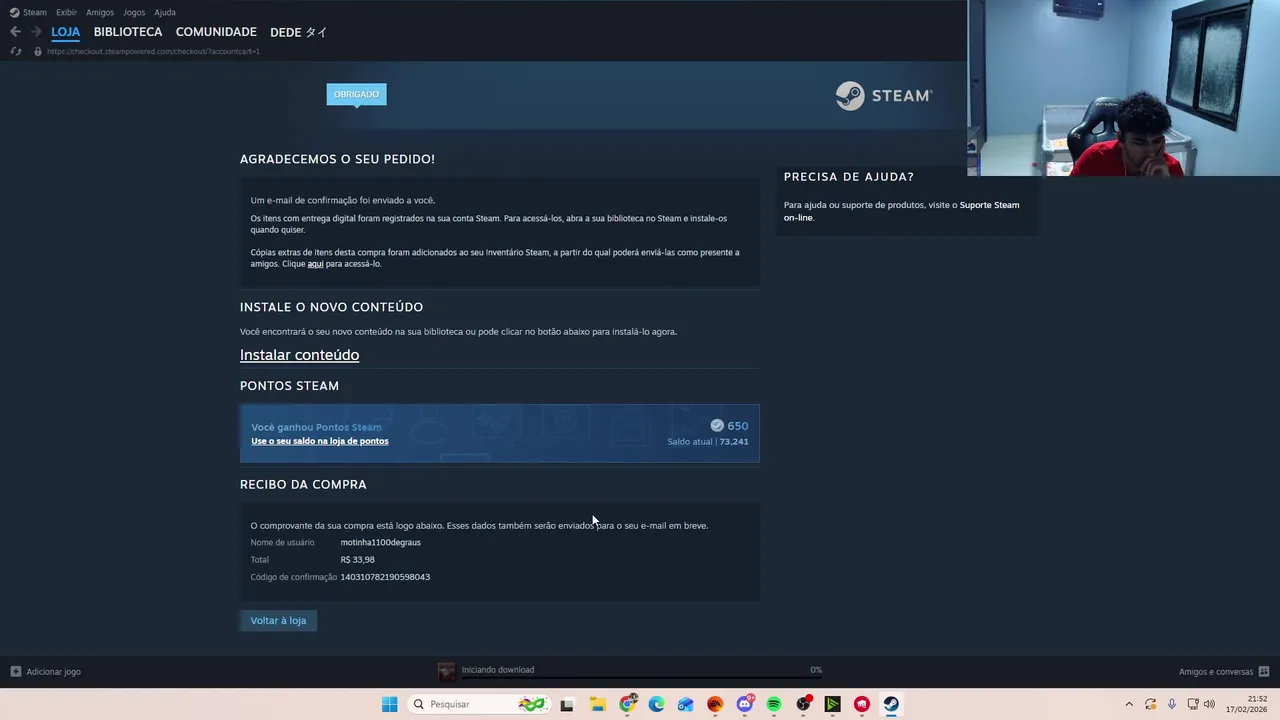Click the Voltar à loja button
The height and width of the screenshot is (720, 1280).
[x=278, y=621]
